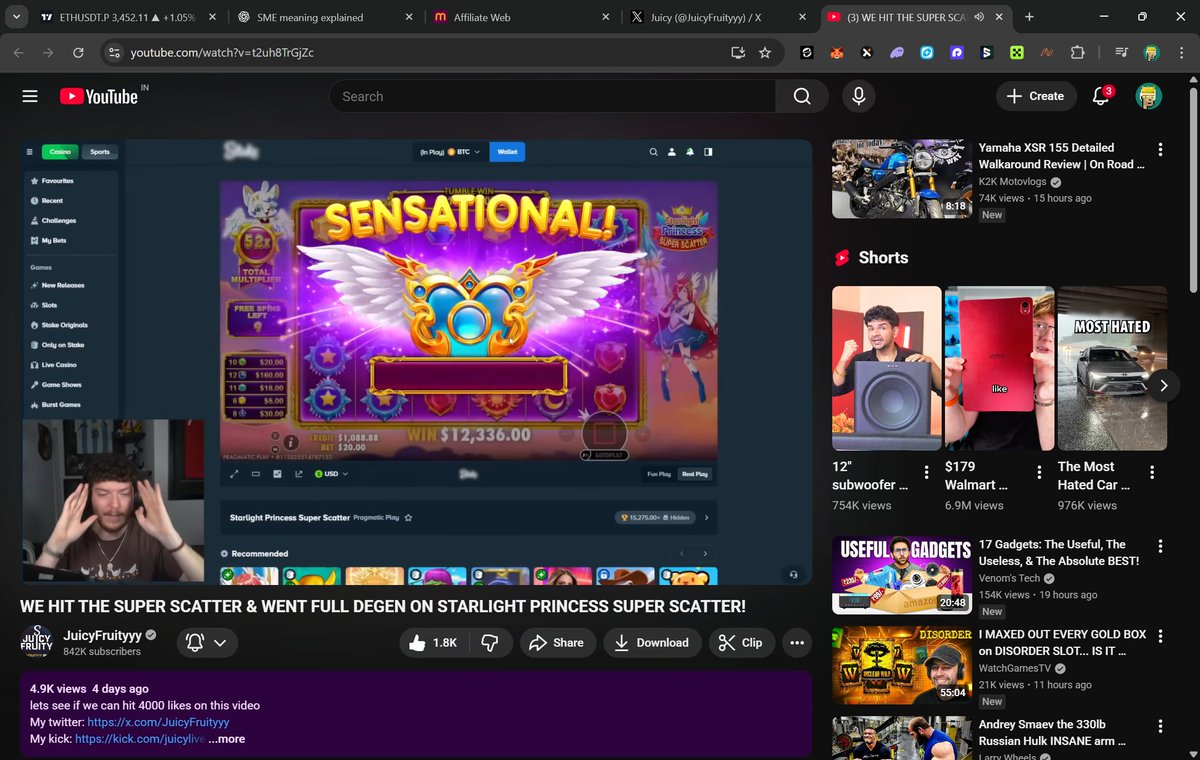Expand description with ...more
The image size is (1200, 760).
pos(227,739)
